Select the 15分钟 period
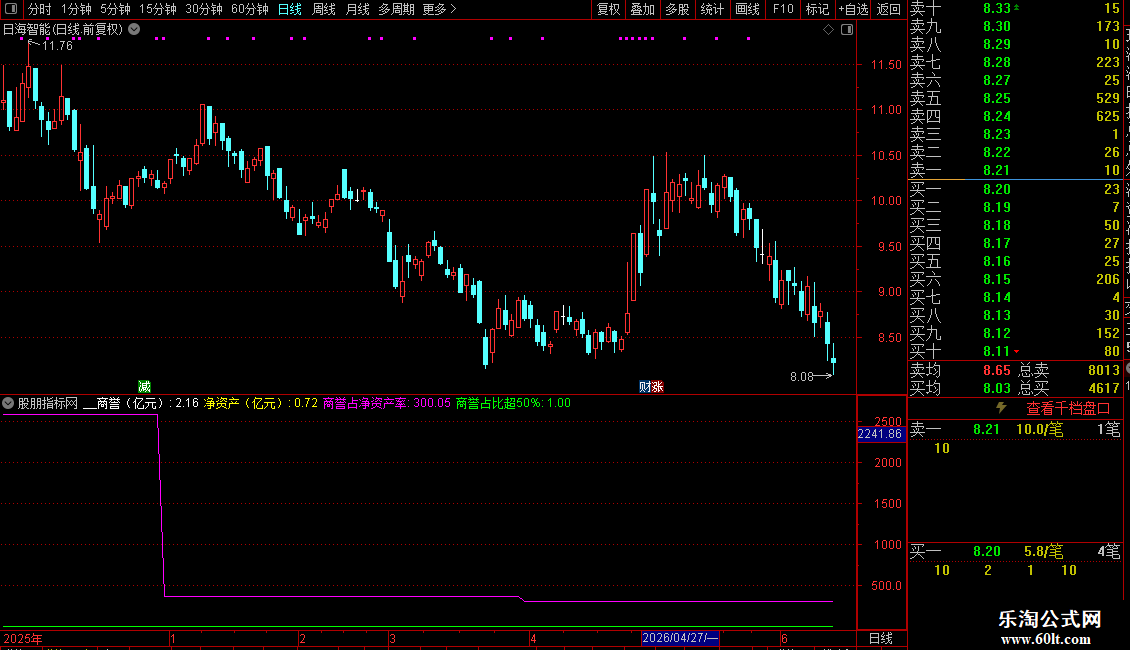Viewport: 1130px width, 650px height. tap(157, 9)
